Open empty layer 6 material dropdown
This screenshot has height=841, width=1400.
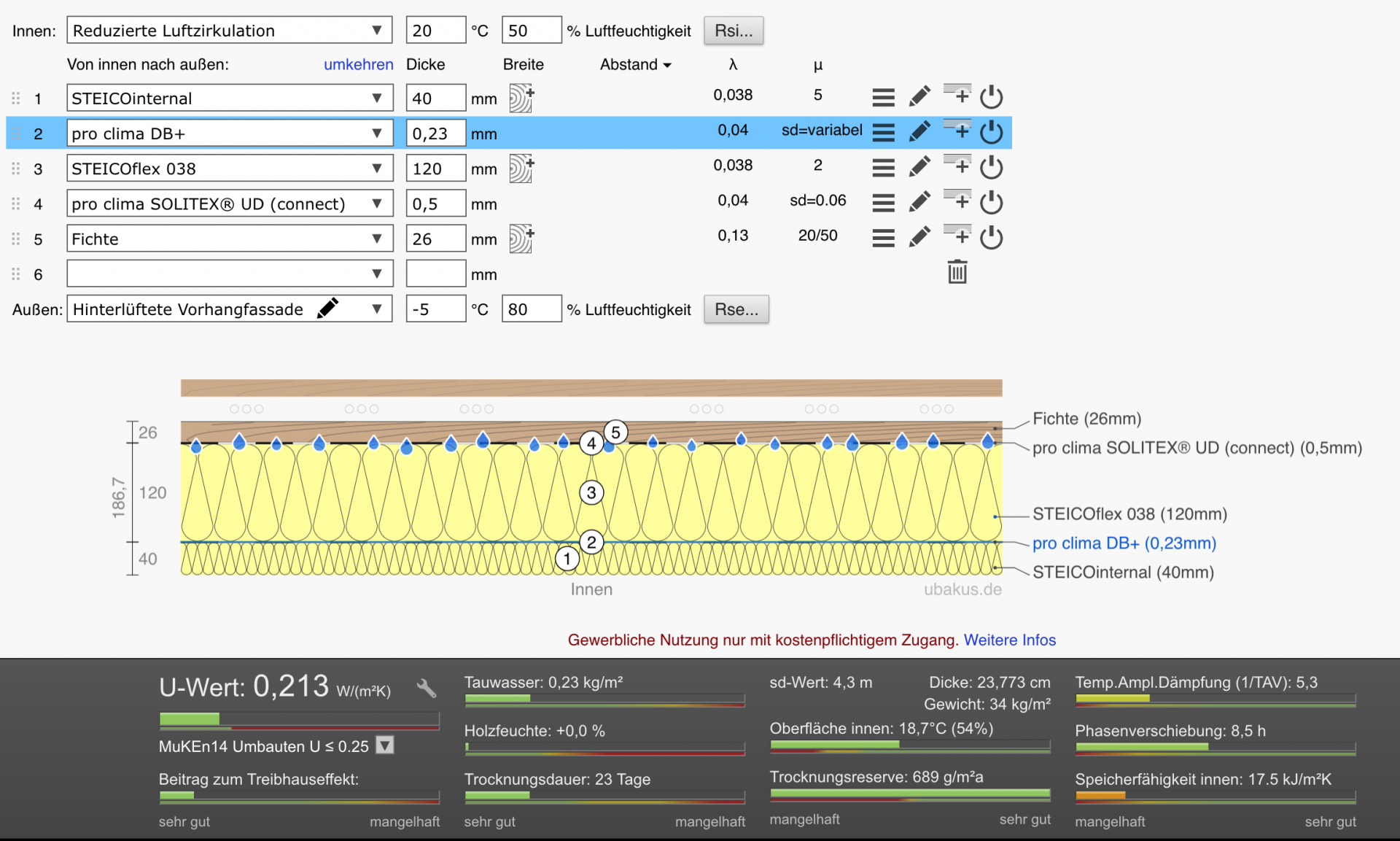pyautogui.click(x=229, y=274)
